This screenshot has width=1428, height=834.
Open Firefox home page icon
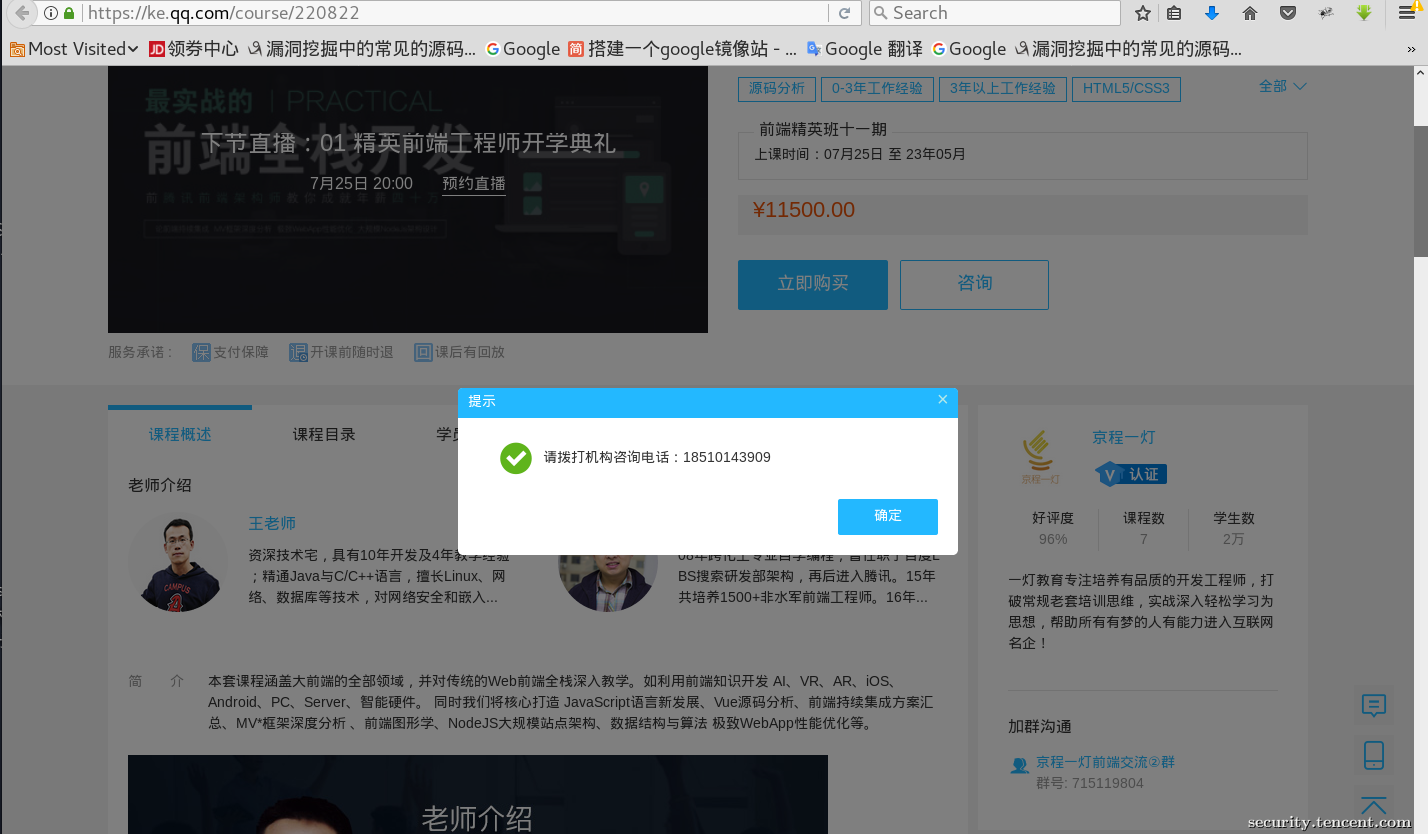[1249, 13]
